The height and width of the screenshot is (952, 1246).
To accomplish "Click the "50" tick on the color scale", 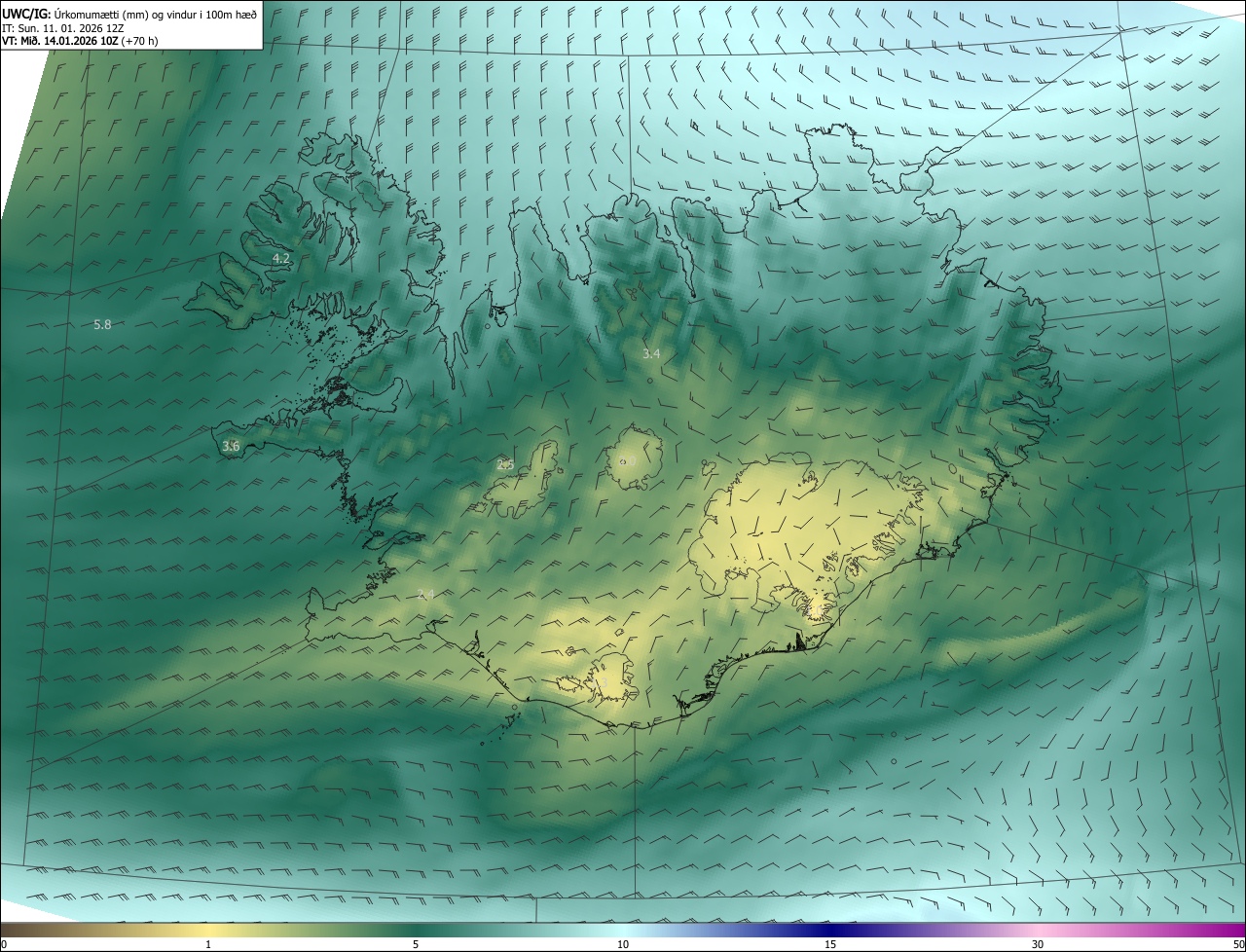I will coord(1238,944).
